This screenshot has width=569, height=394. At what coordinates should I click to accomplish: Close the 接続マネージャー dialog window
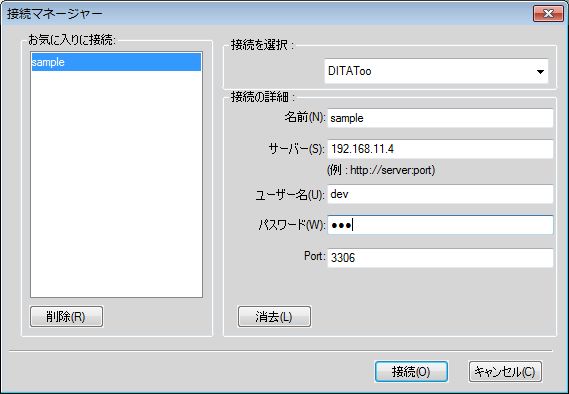click(x=548, y=14)
